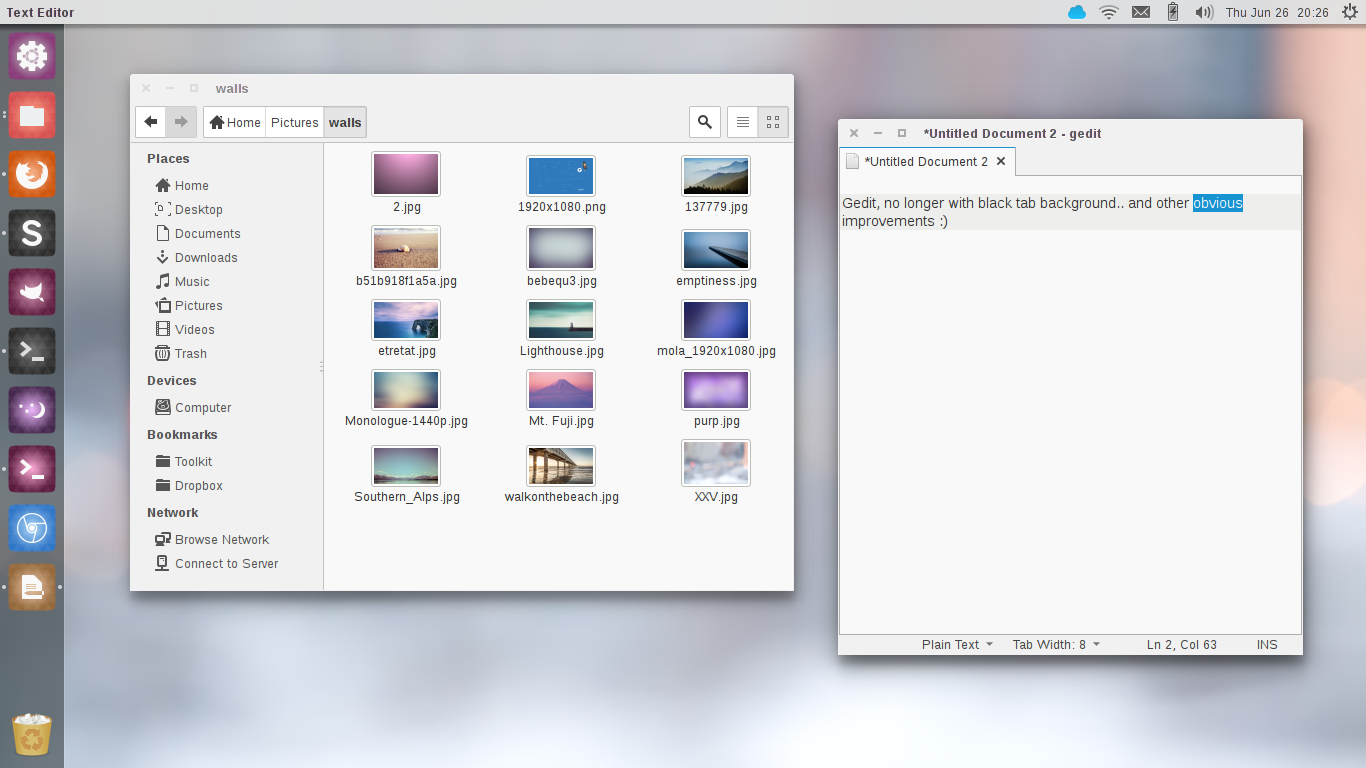Select the Mt. Fuji.jpg thumbnail
The height and width of the screenshot is (768, 1366).
tap(561, 390)
